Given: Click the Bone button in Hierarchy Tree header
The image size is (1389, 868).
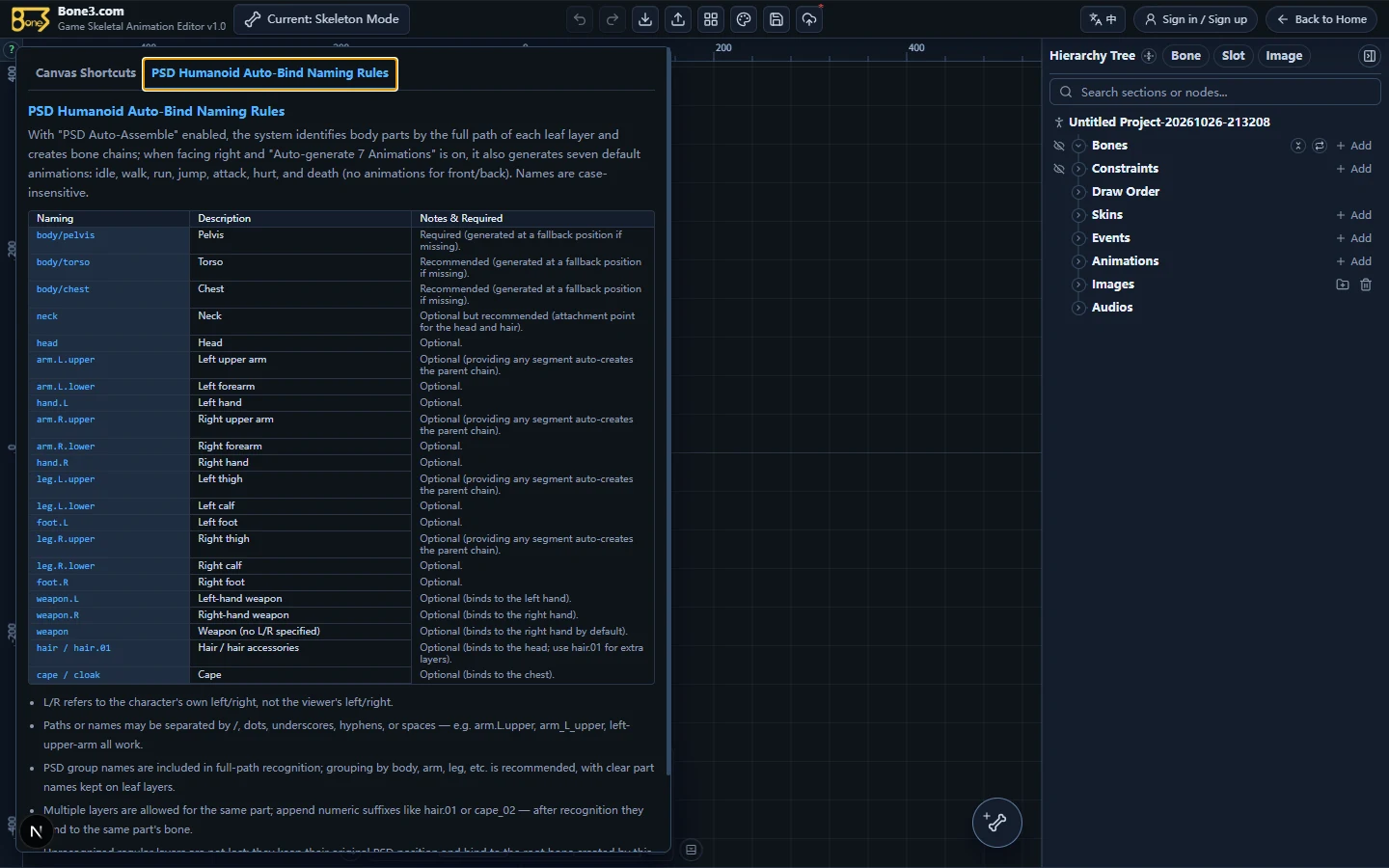Looking at the screenshot, I should pos(1185,56).
